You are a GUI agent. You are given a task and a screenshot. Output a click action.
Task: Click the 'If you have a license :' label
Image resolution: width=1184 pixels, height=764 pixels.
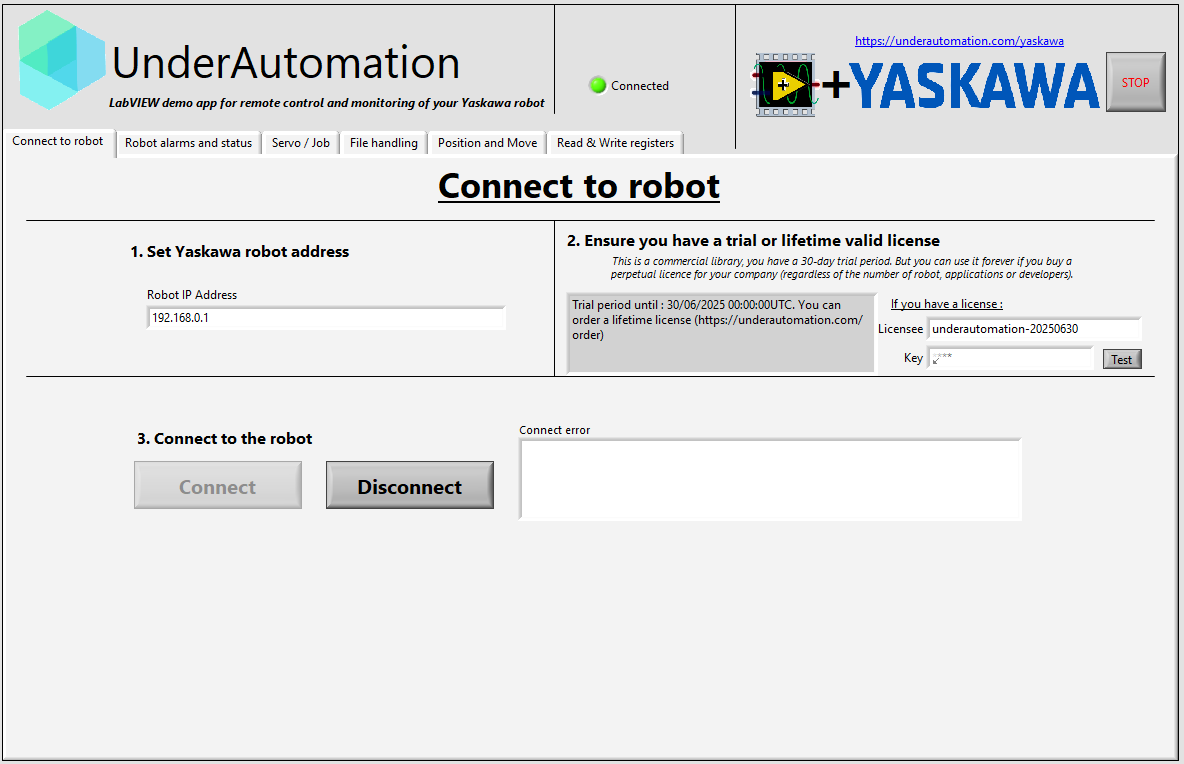946,303
